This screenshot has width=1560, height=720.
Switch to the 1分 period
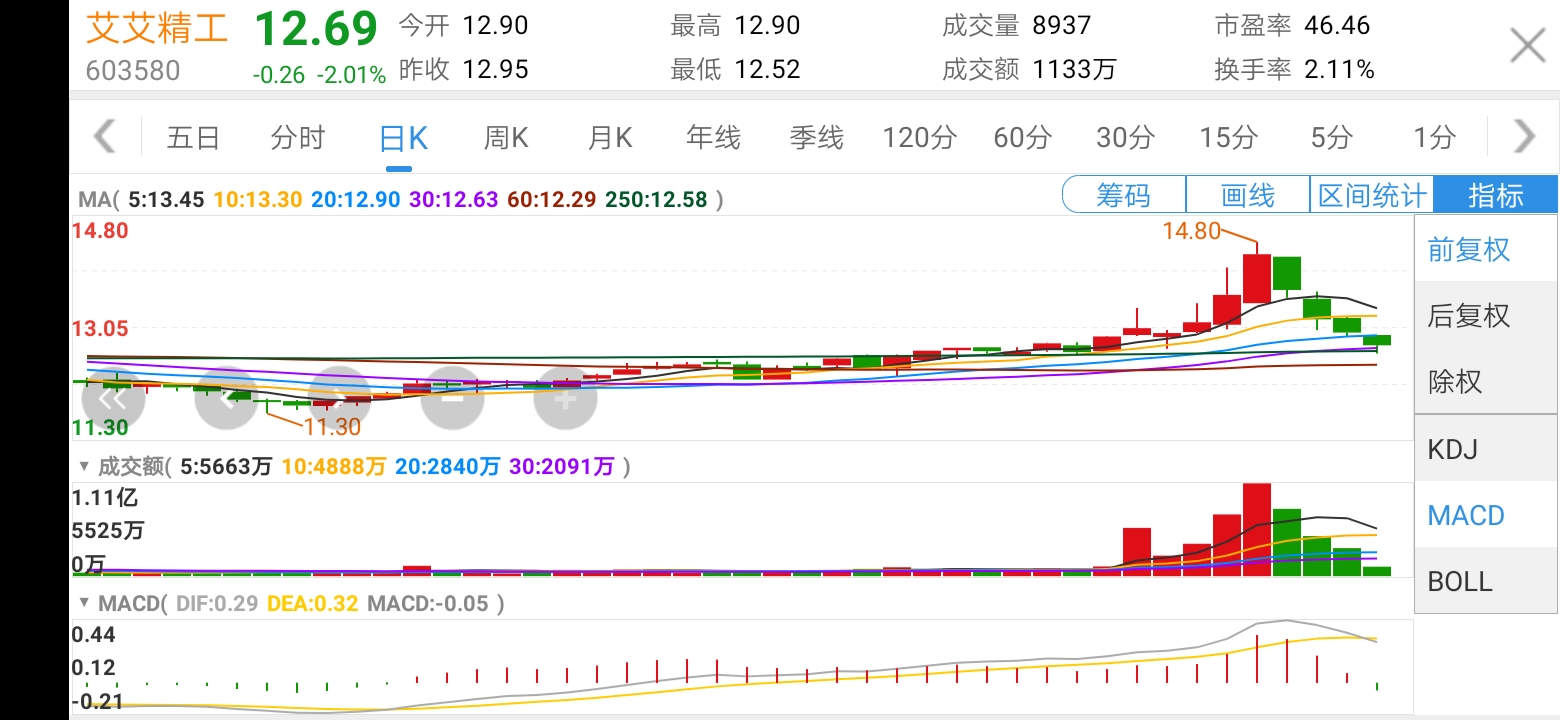1434,137
